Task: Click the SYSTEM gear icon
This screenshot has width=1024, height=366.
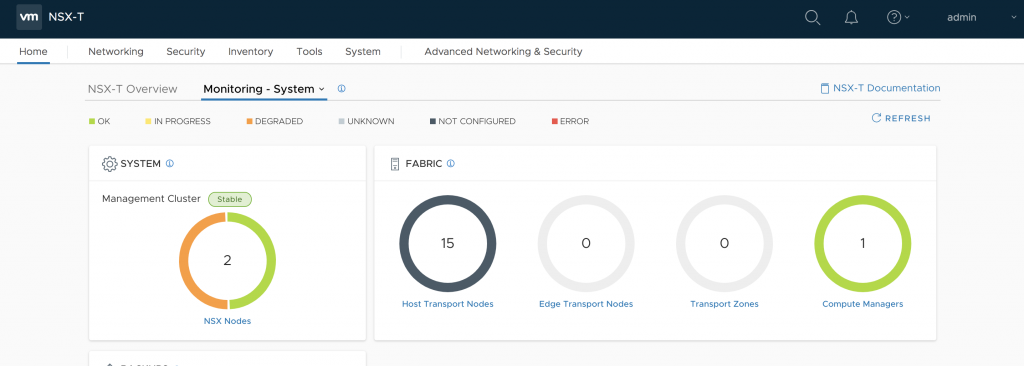Action: [110, 163]
